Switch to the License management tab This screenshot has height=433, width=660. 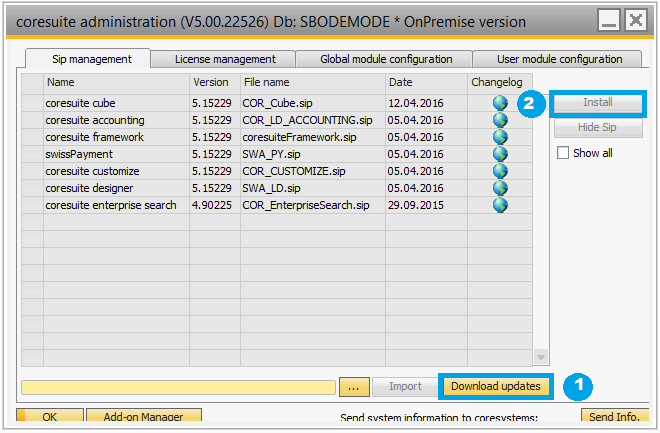(225, 59)
